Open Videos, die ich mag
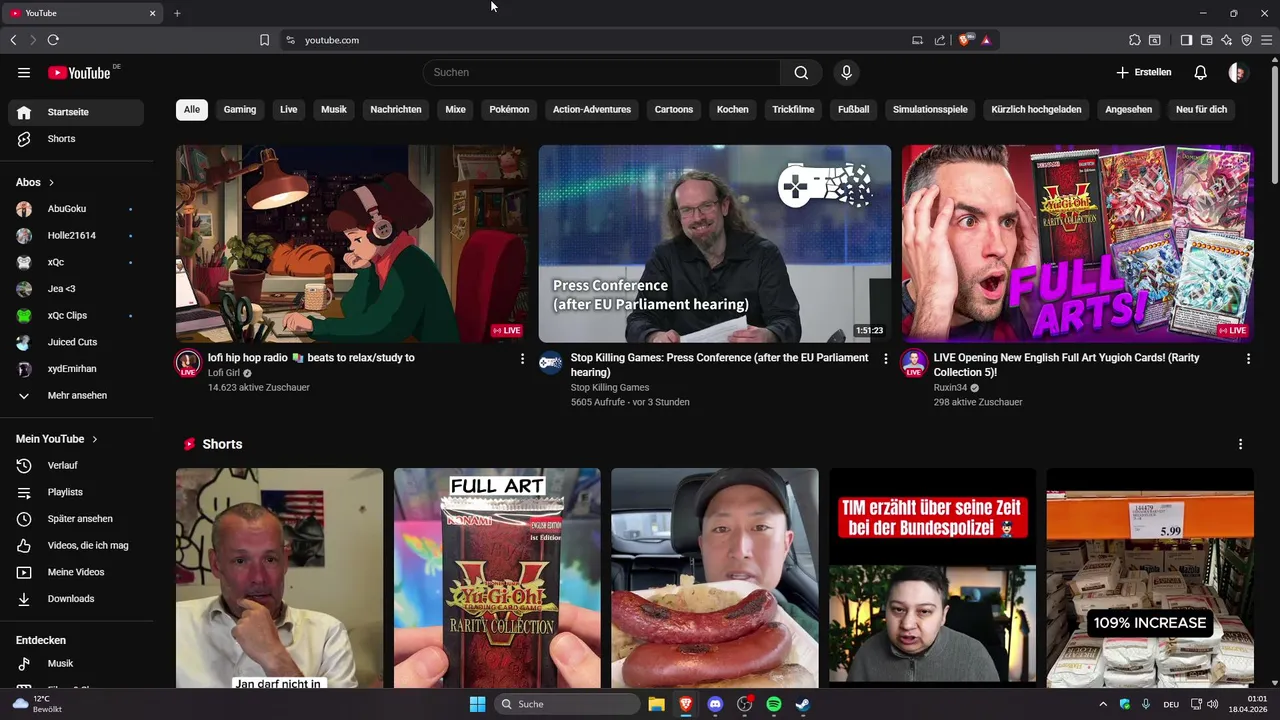1280x720 pixels. (76, 545)
